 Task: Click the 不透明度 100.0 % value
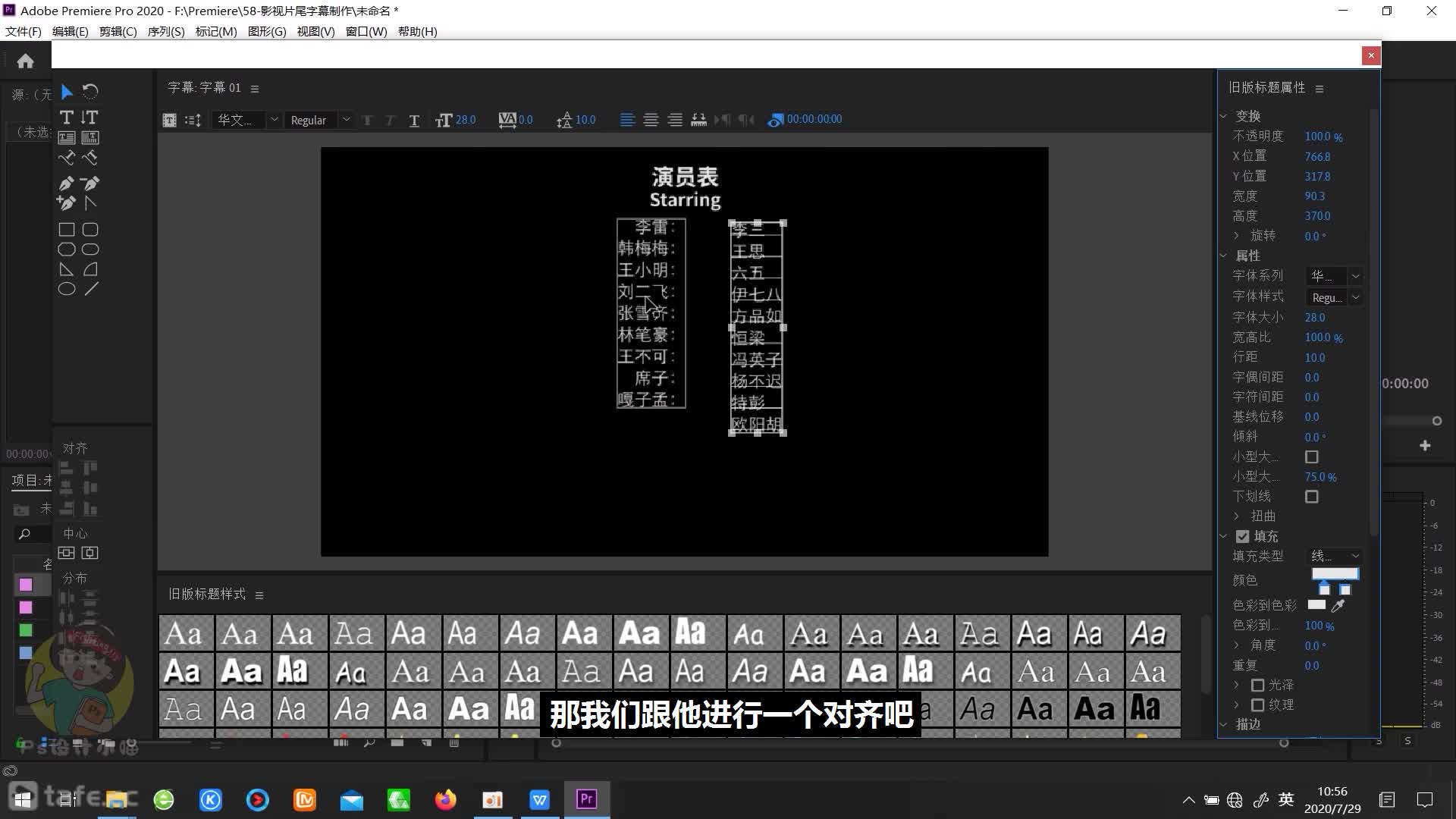(1323, 136)
